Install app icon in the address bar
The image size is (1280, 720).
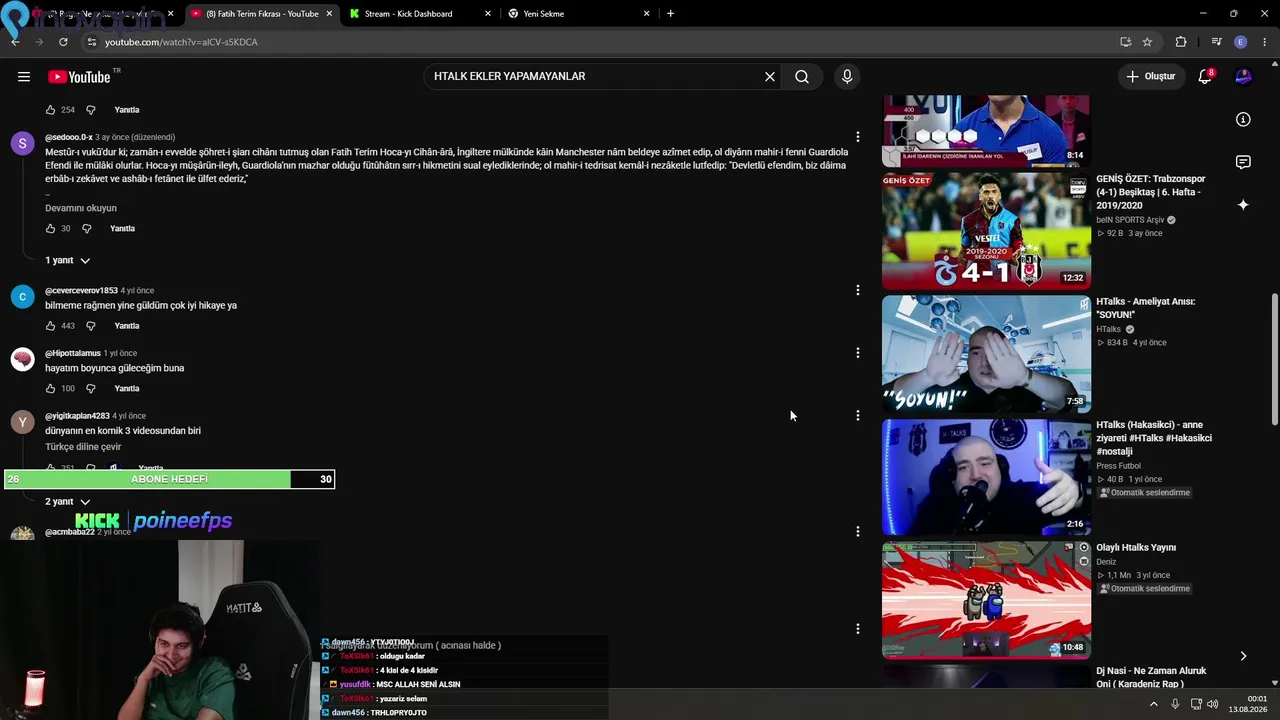(1125, 42)
